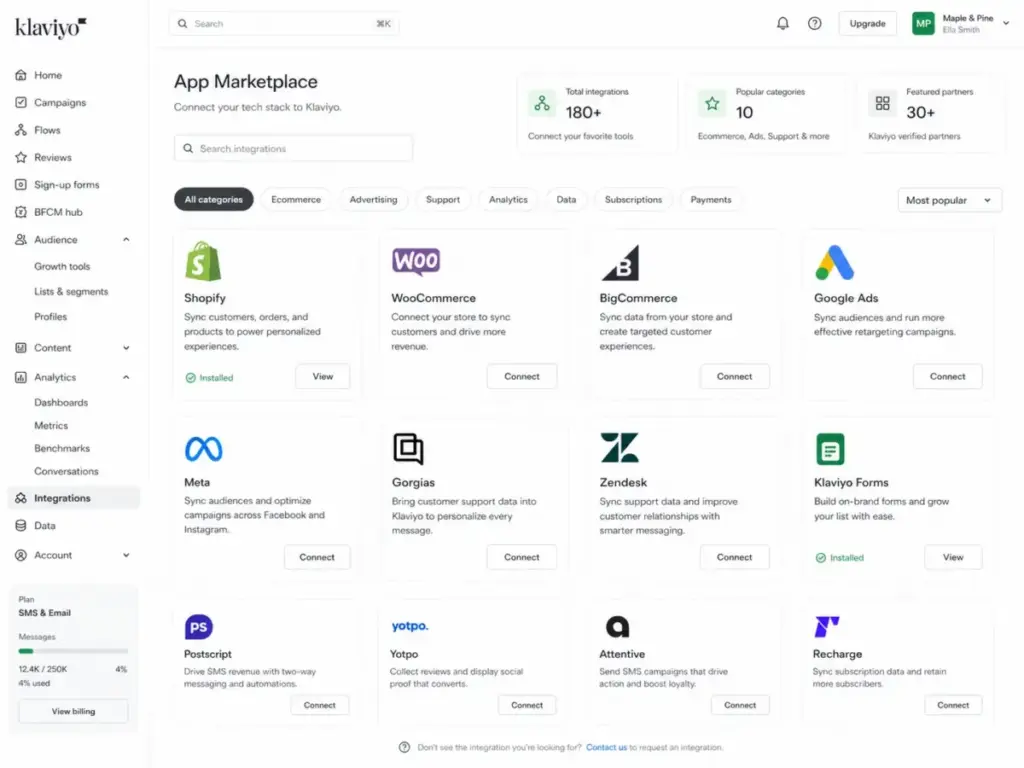Open Profiles in sidebar
The width and height of the screenshot is (1024, 768).
[x=50, y=317]
